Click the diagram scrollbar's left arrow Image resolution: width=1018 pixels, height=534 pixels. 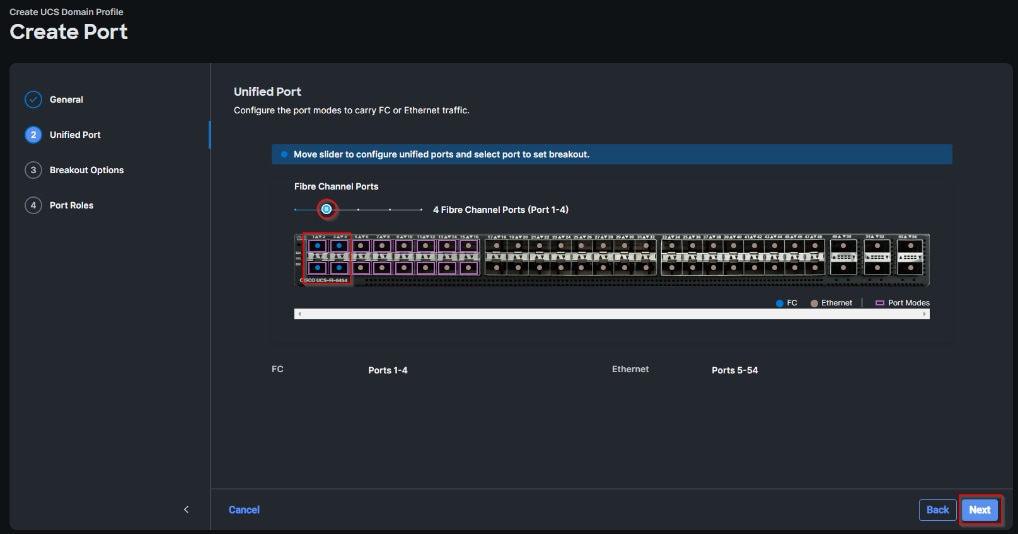(299, 314)
